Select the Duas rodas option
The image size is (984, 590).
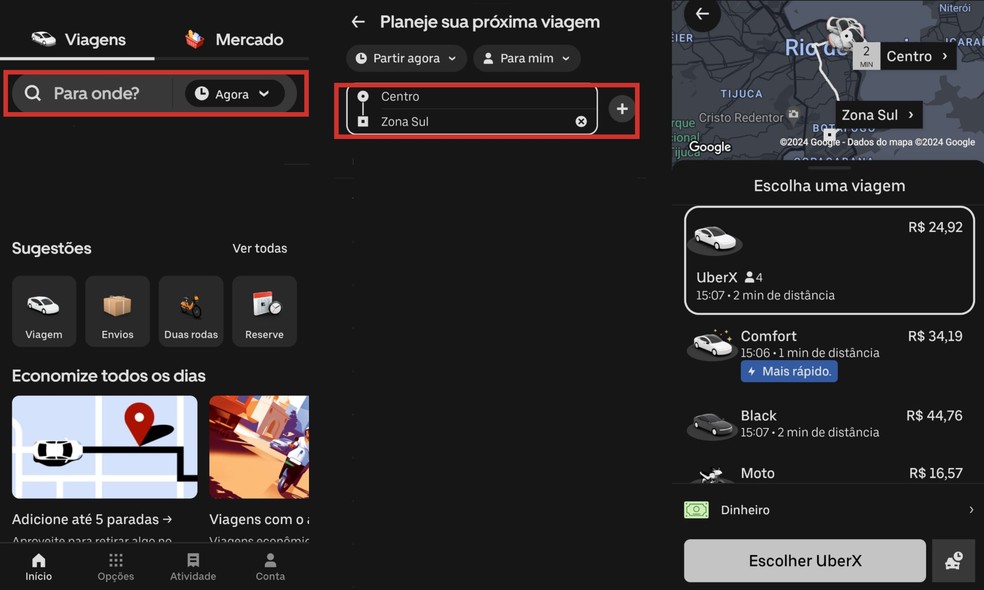click(190, 311)
